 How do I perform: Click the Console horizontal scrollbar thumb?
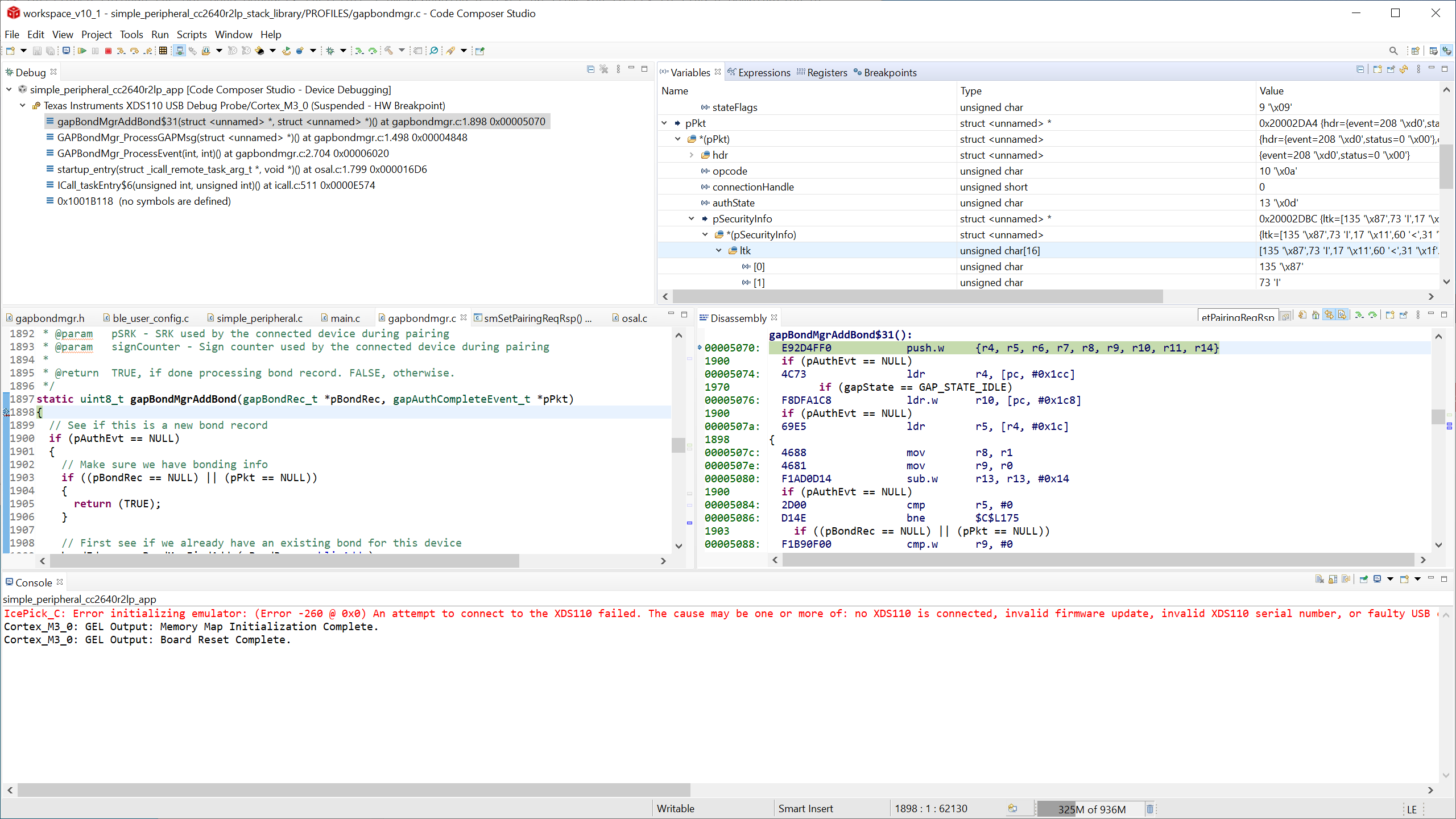pos(354,790)
